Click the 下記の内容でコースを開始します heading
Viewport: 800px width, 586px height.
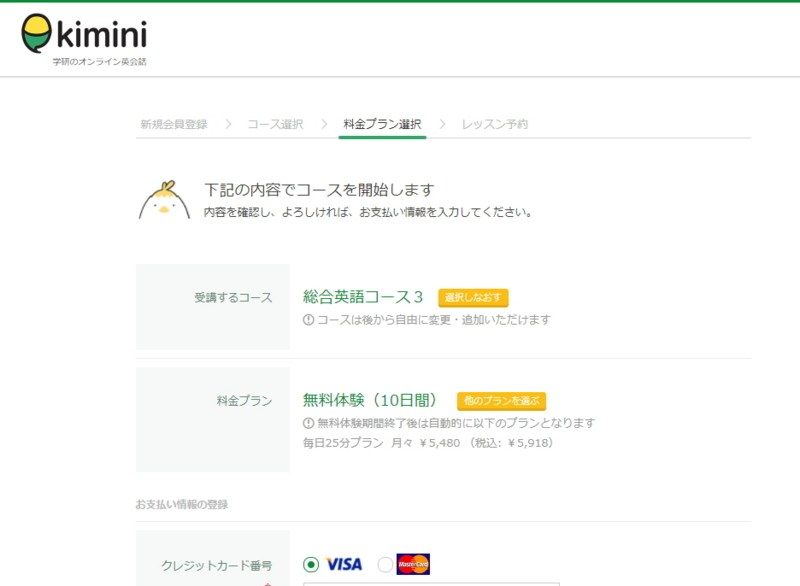(x=319, y=190)
